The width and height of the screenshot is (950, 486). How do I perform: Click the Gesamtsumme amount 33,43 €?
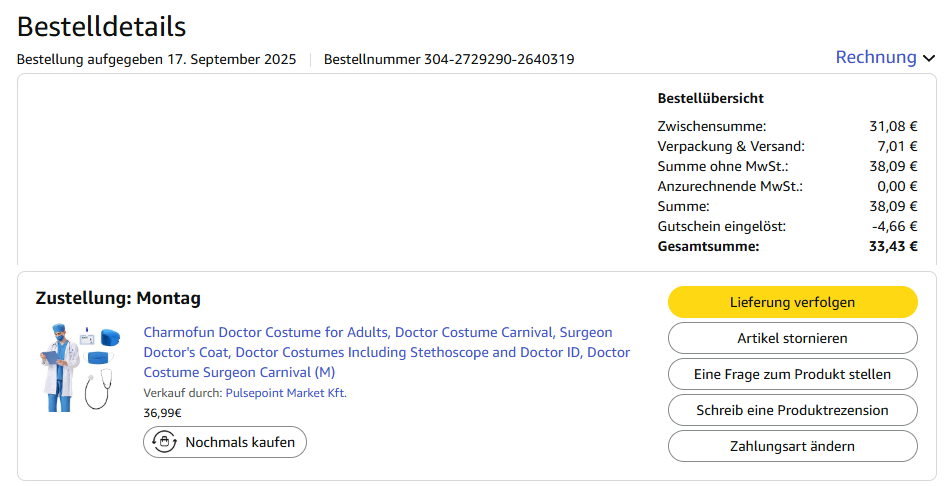coord(893,246)
